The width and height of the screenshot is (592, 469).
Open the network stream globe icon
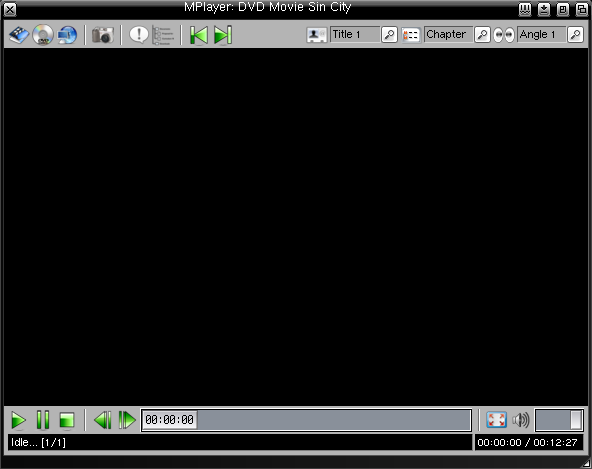(x=67, y=35)
